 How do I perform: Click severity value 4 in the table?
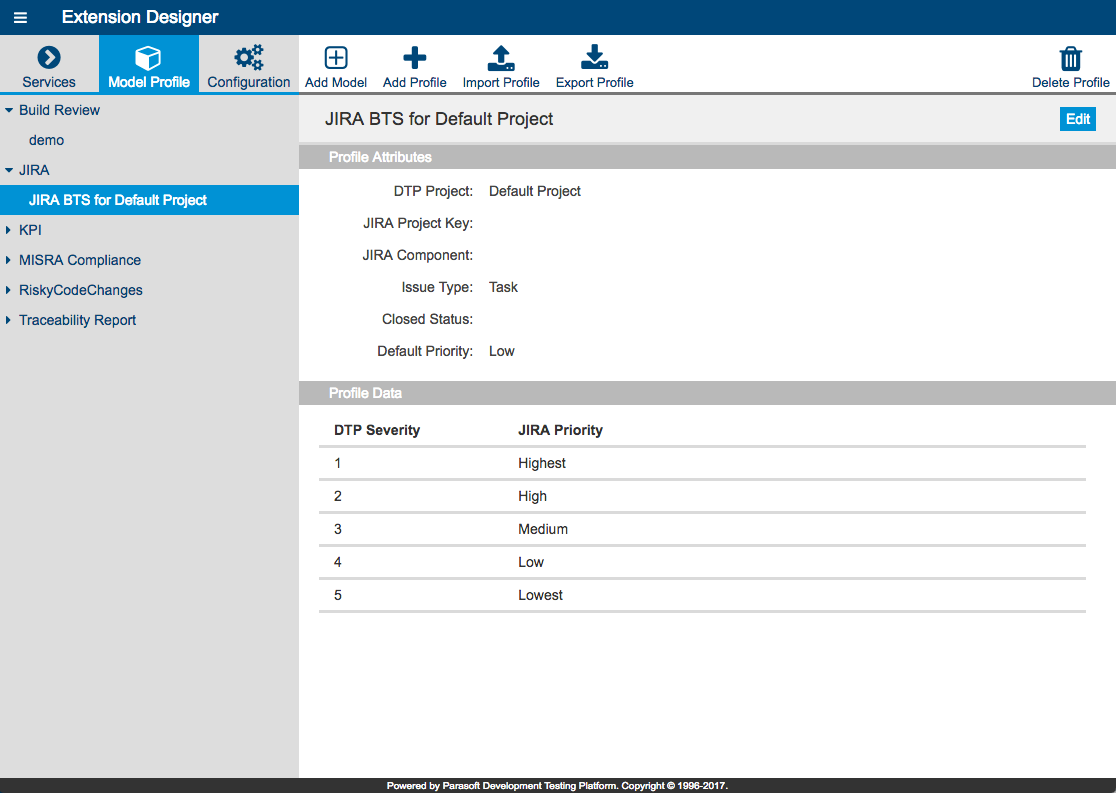(x=337, y=562)
